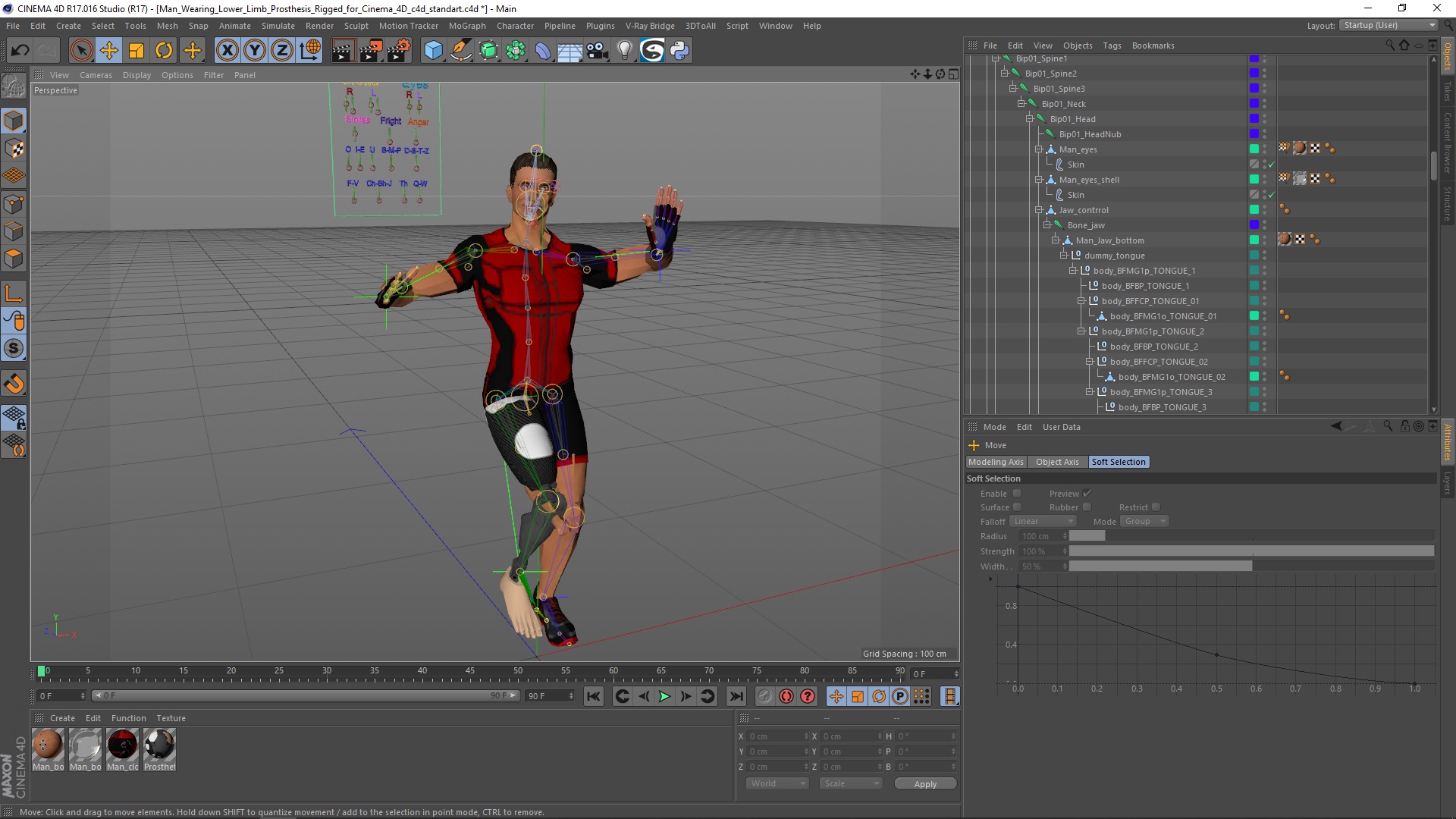Click the X position input field
Image resolution: width=1456 pixels, height=819 pixels.
click(x=778, y=736)
